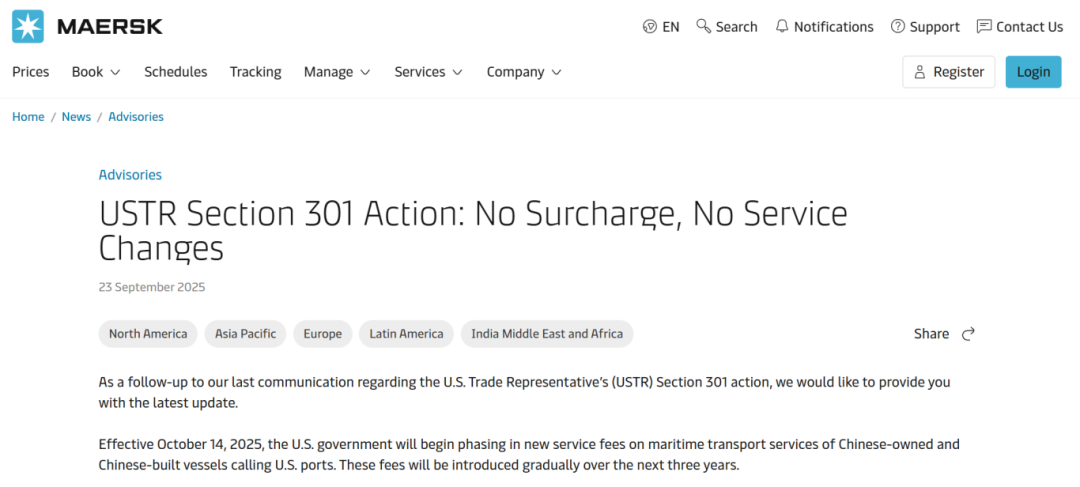1080x487 pixels.
Task: Select the North America region tag
Action: click(x=148, y=334)
